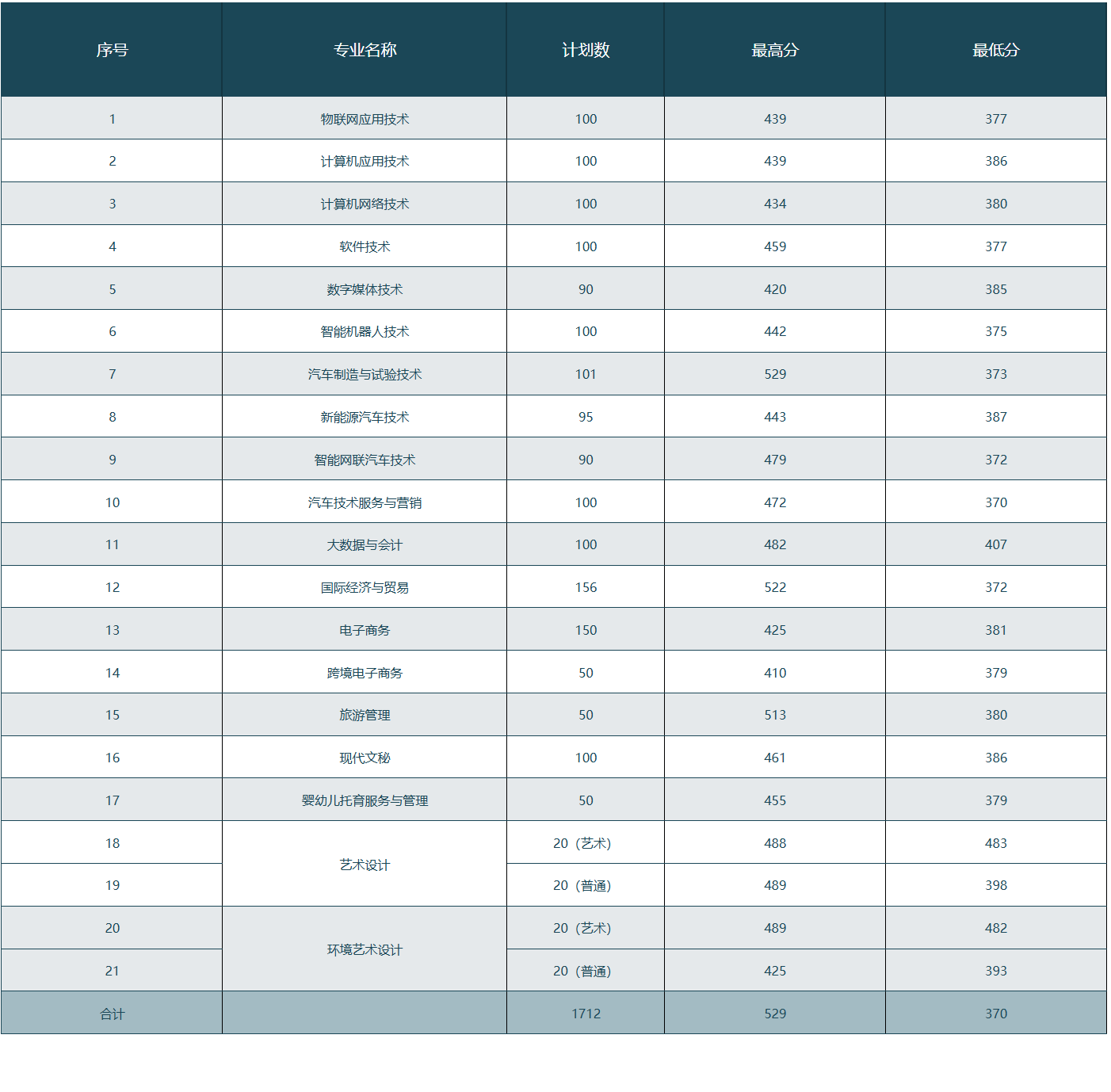The height and width of the screenshot is (1092, 1111).
Task: Click the 序号 column header
Action: pyautogui.click(x=112, y=50)
